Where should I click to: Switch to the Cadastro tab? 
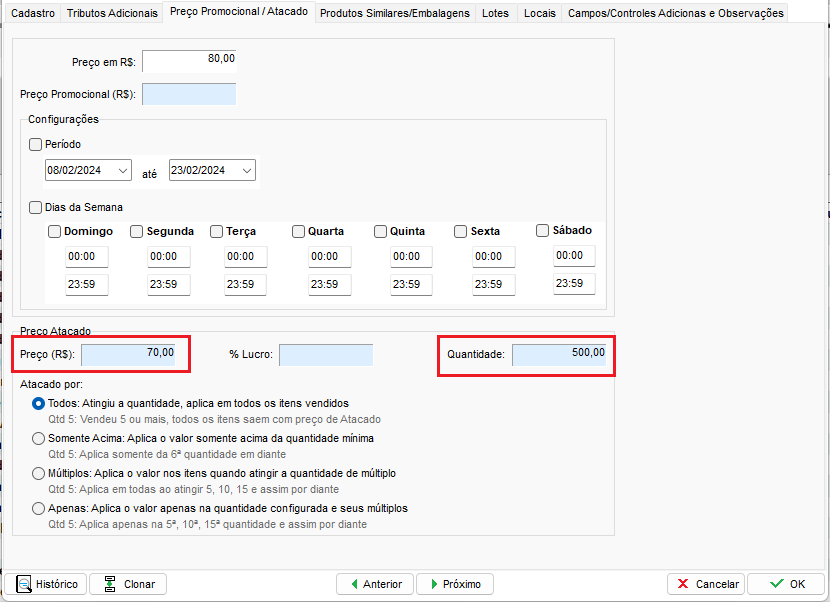32,13
